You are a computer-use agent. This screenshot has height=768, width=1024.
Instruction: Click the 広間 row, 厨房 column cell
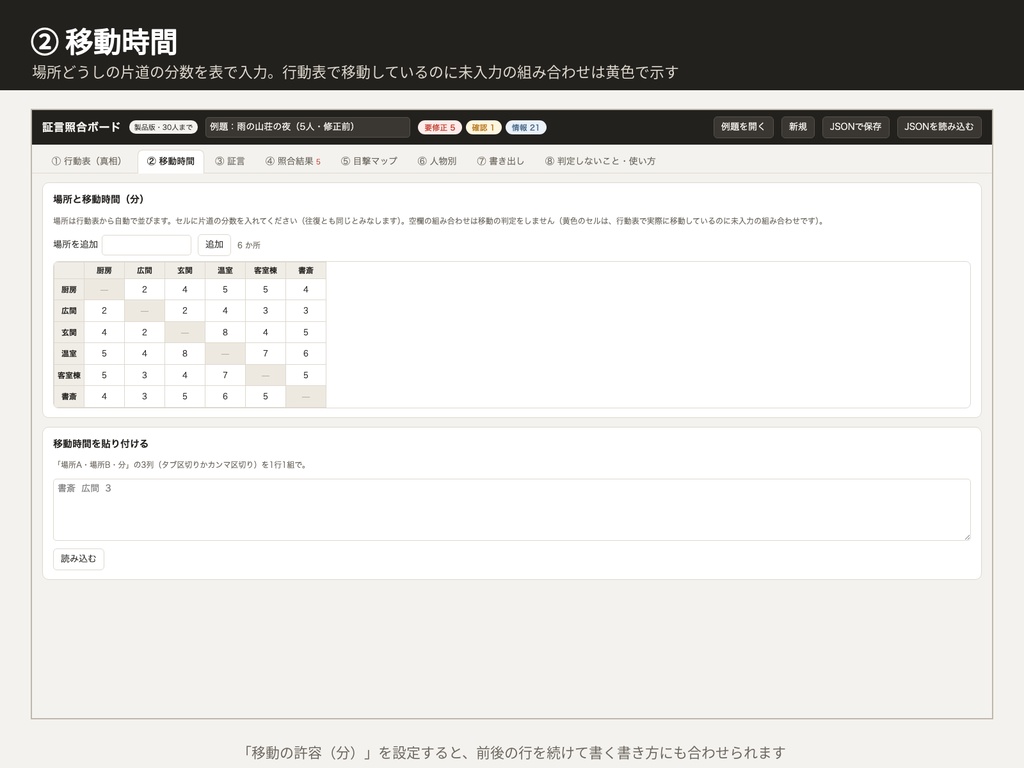[x=104, y=311]
